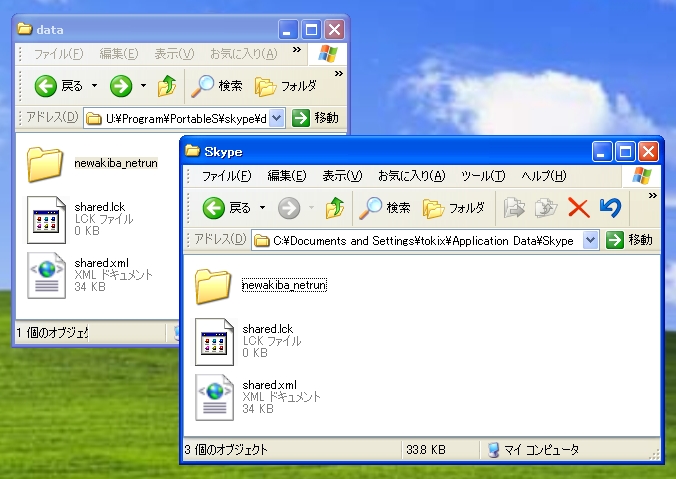
Task: Open Search in the data window toolbar
Action: [x=216, y=86]
